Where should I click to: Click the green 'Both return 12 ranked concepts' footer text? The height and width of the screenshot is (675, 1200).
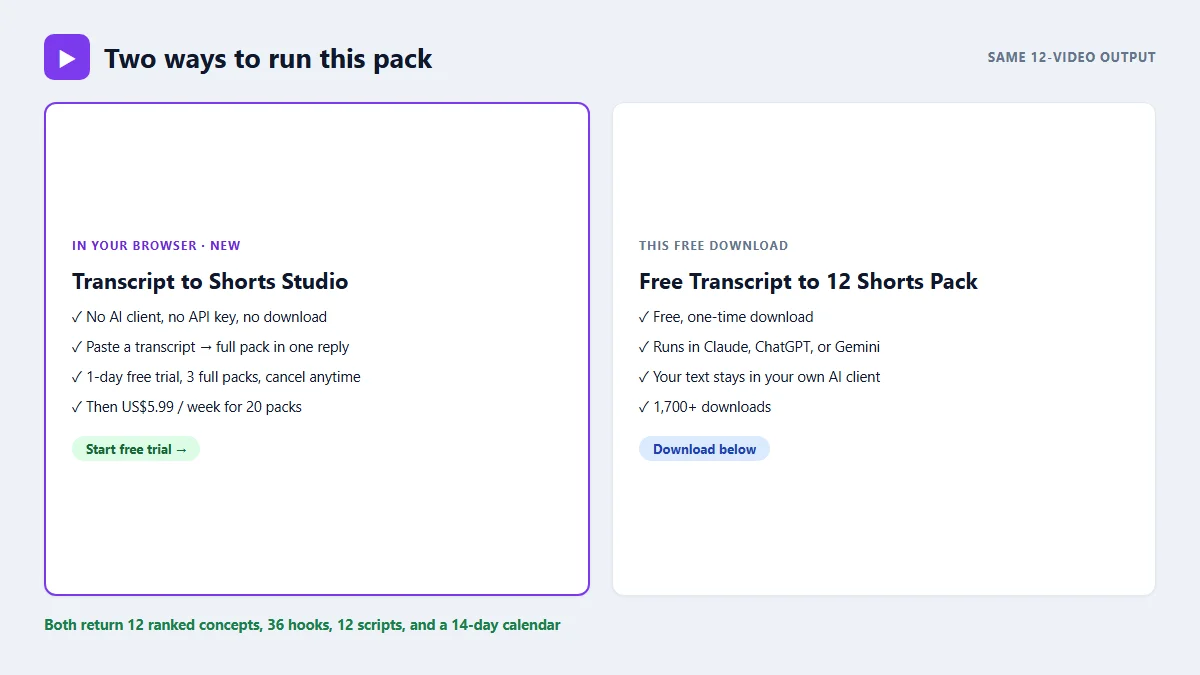(302, 625)
